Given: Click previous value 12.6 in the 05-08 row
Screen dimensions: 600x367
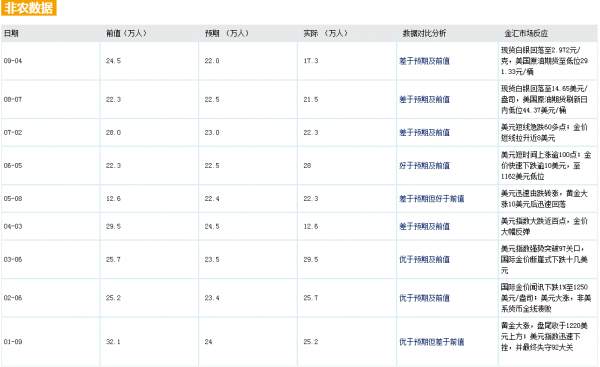Looking at the screenshot, I should [x=113, y=199].
